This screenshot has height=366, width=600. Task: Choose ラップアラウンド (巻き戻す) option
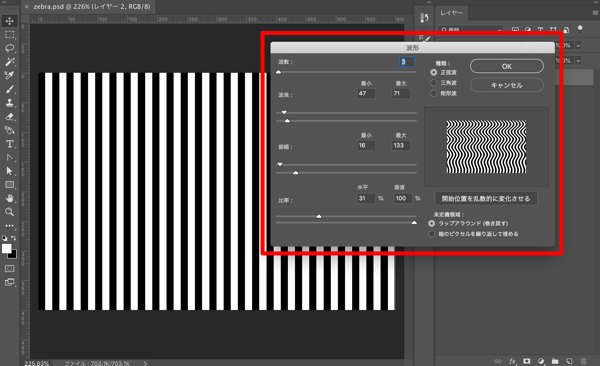(x=432, y=223)
